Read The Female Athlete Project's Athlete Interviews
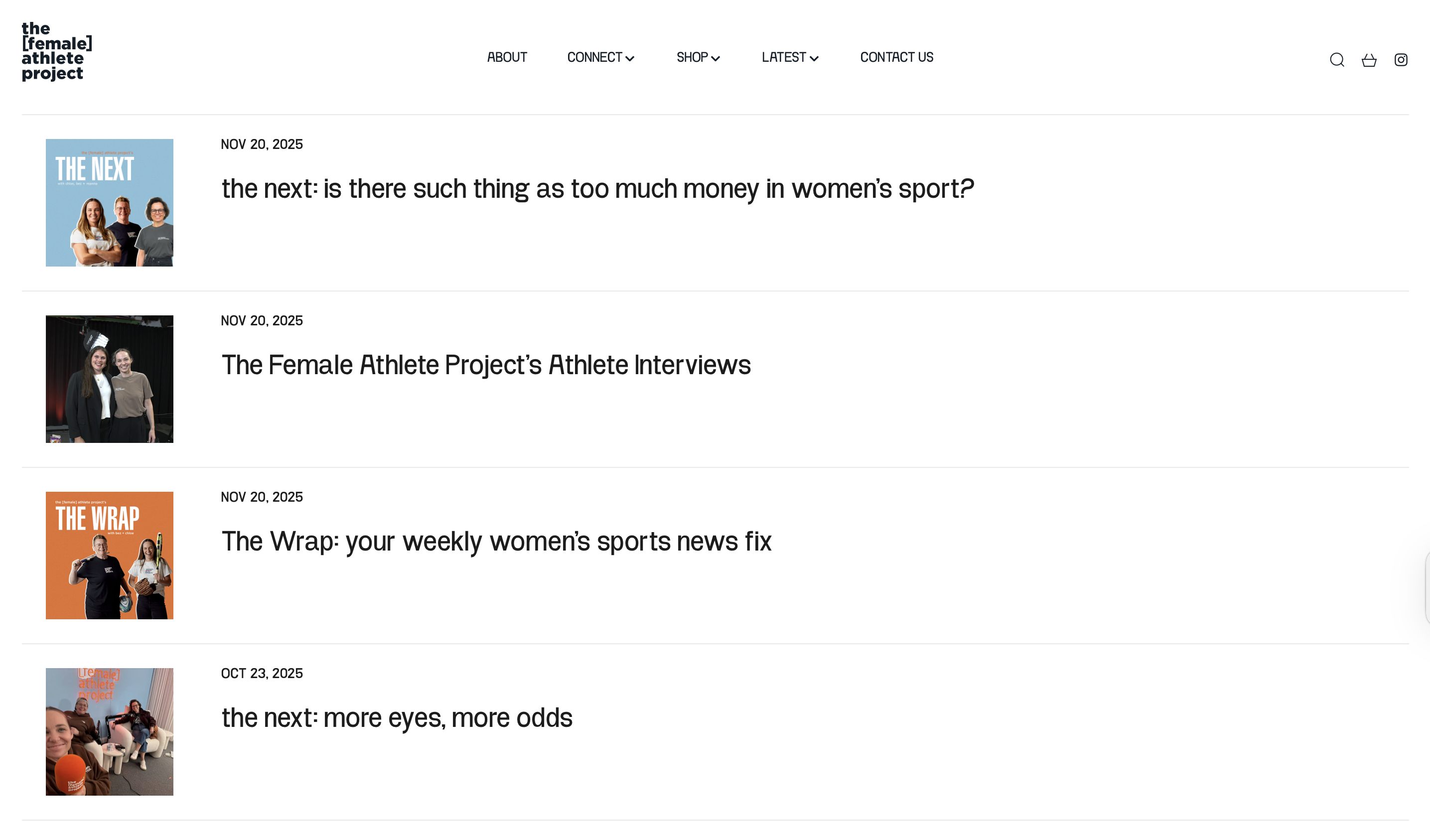The image size is (1430, 840). click(486, 365)
